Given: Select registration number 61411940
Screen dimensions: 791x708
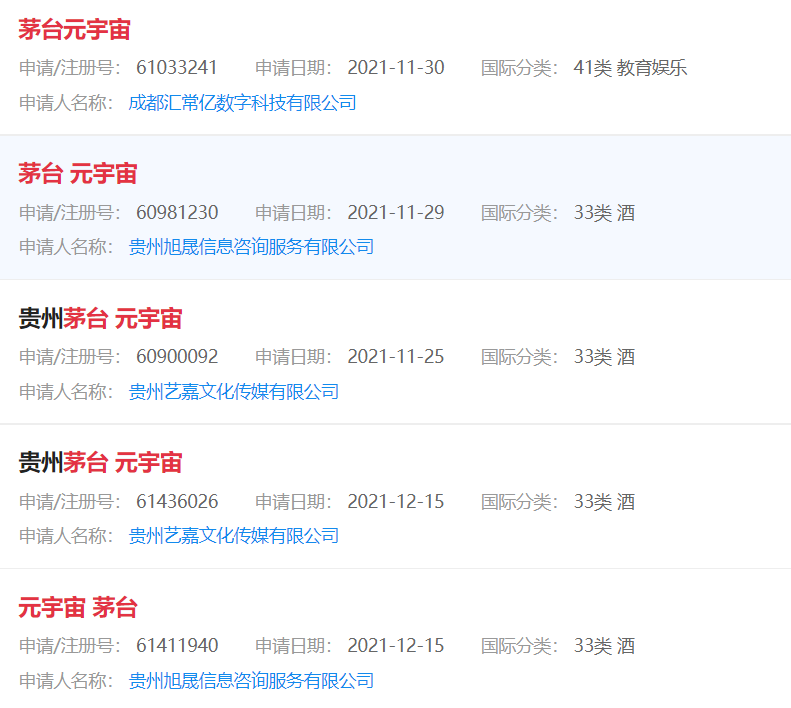Looking at the screenshot, I should [177, 645].
